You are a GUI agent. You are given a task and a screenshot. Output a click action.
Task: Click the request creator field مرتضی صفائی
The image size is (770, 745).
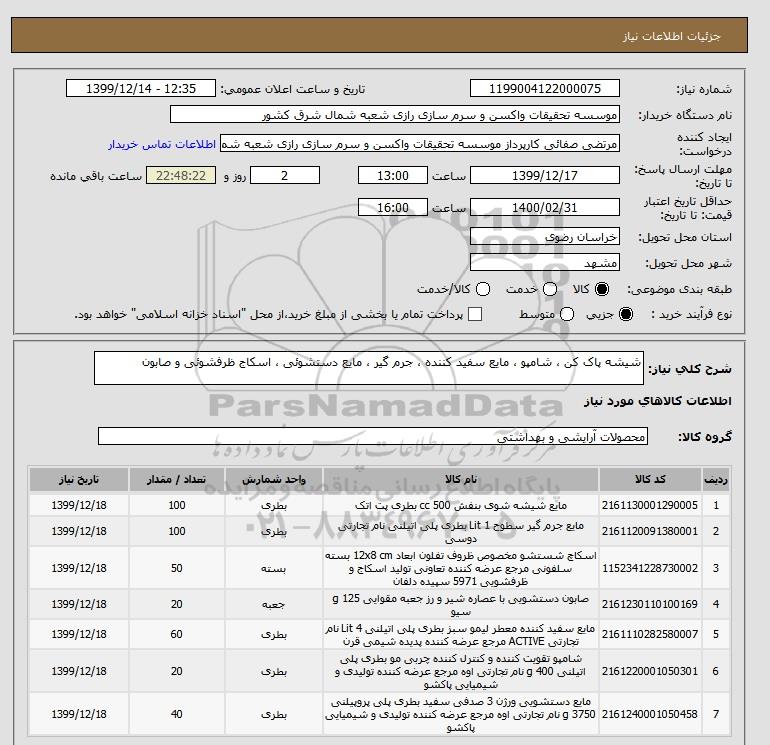(x=420, y=144)
